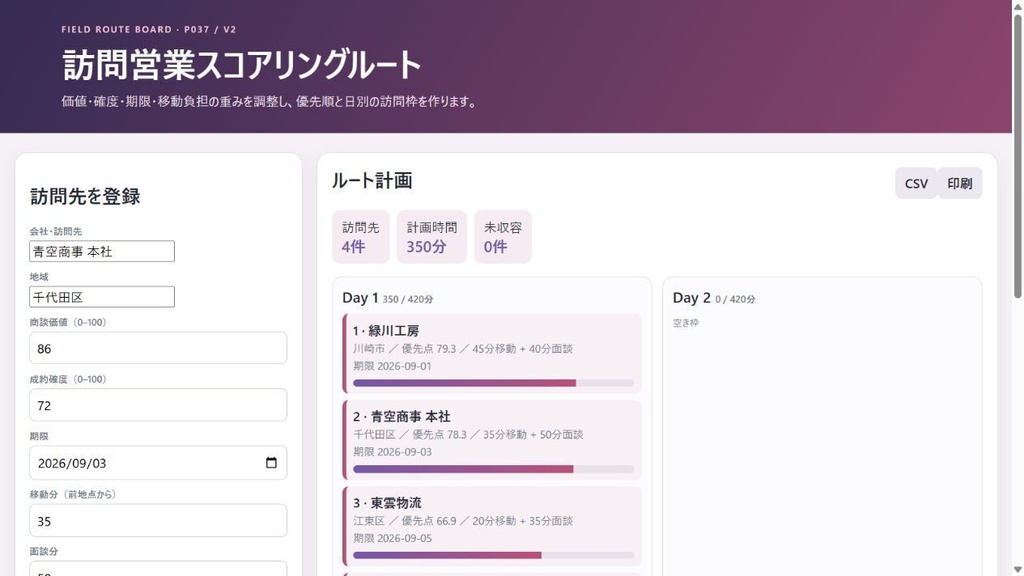Click the Day 2 column heading
The image size is (1024, 576).
click(x=714, y=298)
